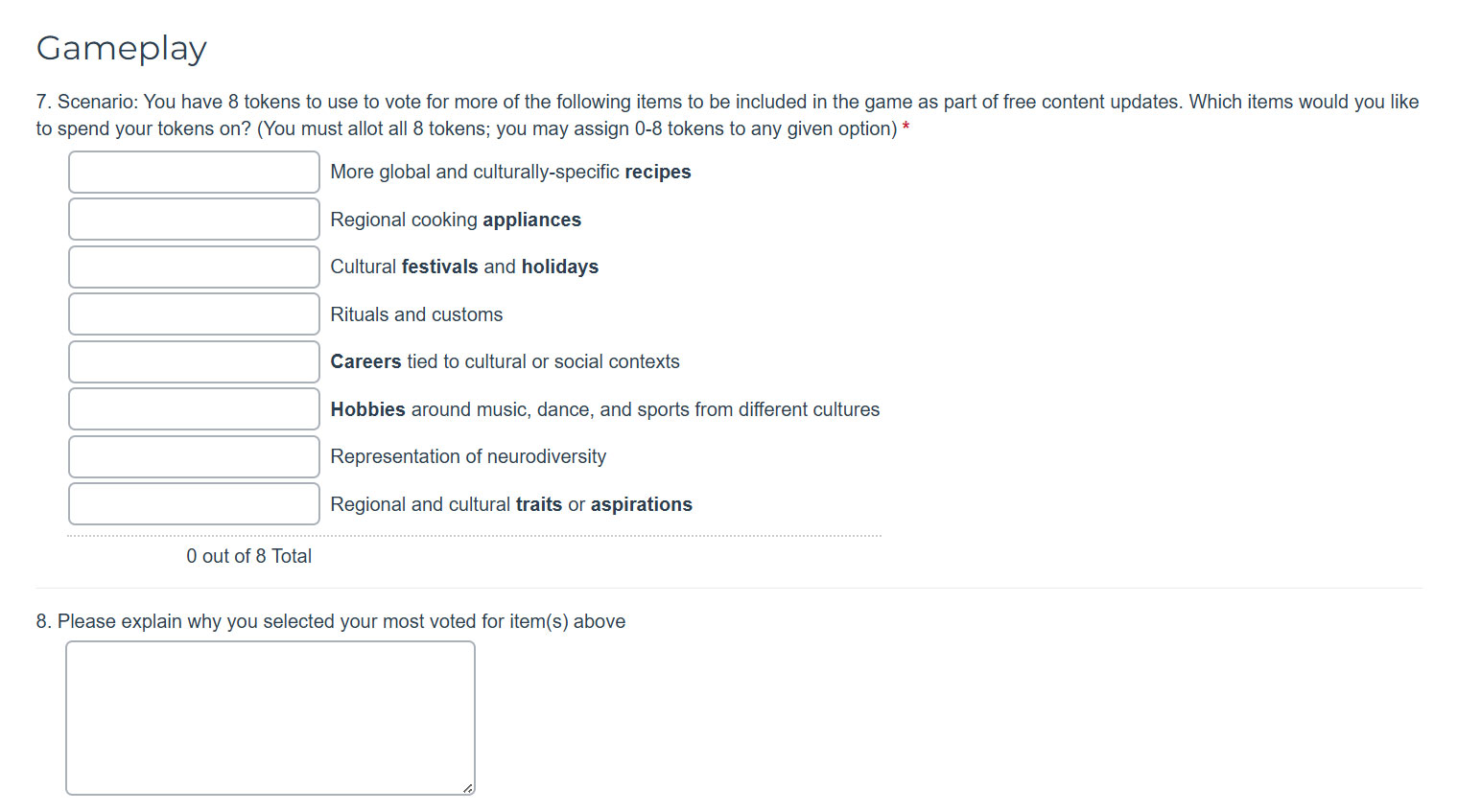Click the More global recipes label
The height and width of the screenshot is (812, 1458).
pyautogui.click(x=510, y=172)
